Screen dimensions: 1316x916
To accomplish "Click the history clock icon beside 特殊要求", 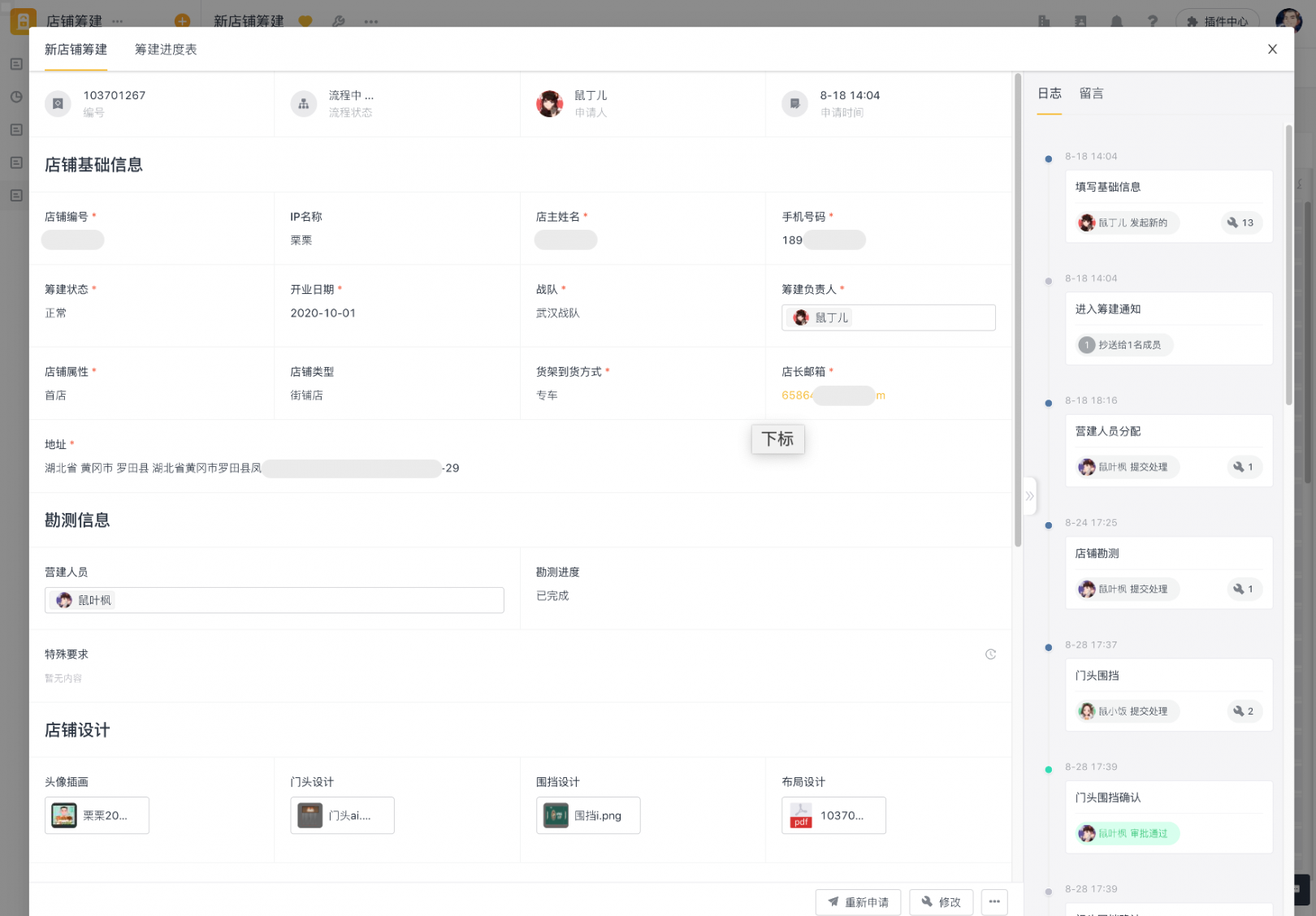I will pos(990,655).
